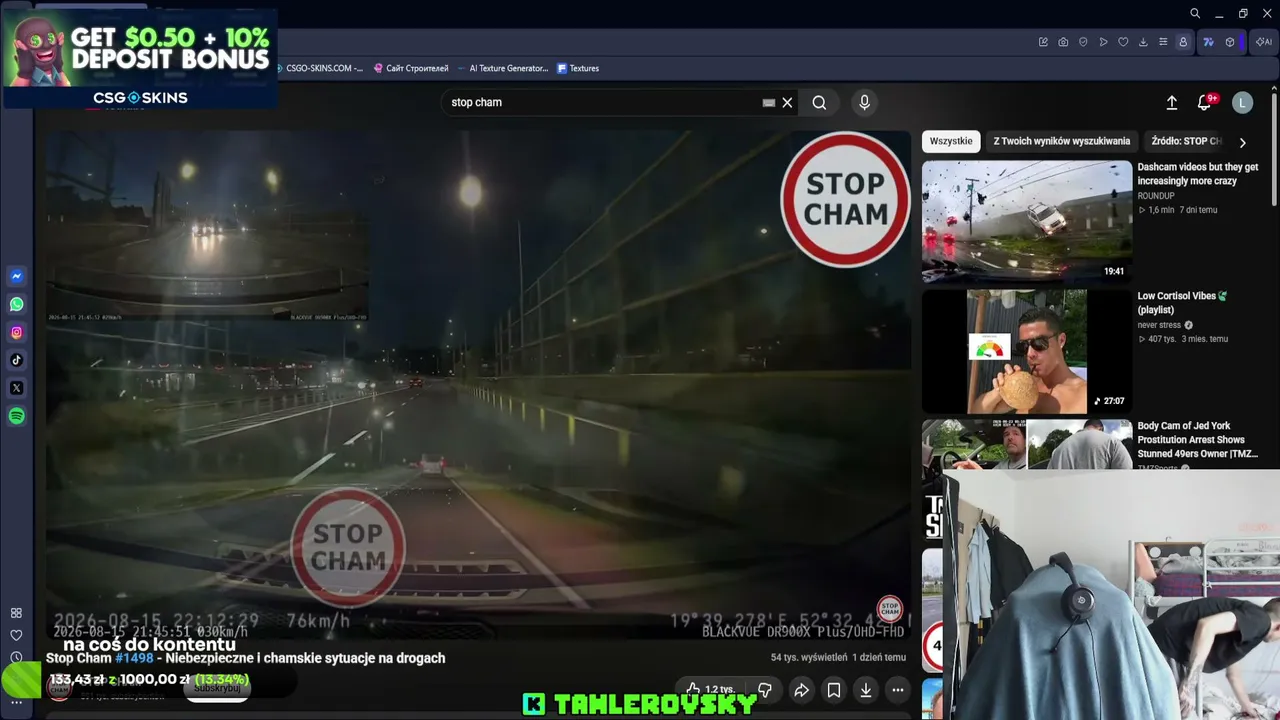
Task: Open the browser downloads icon
Action: pyautogui.click(x=1143, y=42)
